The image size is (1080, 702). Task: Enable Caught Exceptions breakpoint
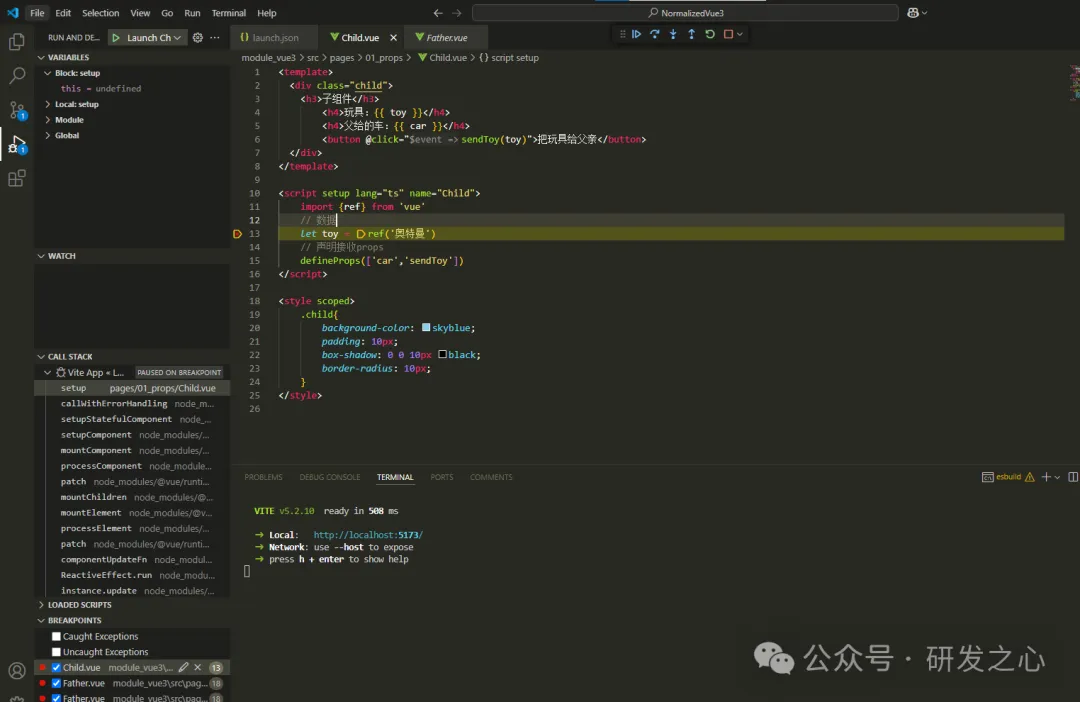(57, 636)
